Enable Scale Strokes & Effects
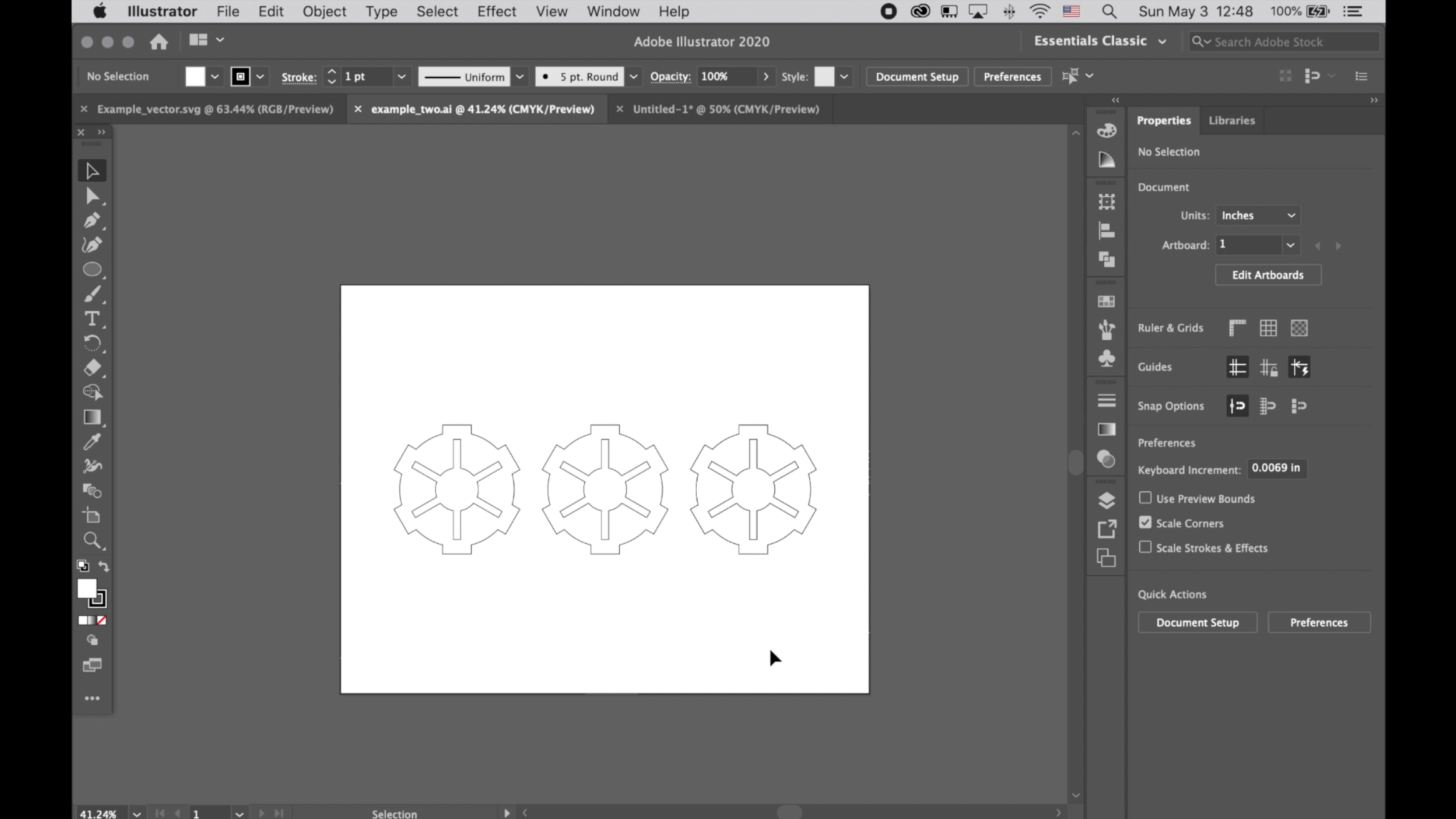Screen dimensions: 1456x819 (x=1145, y=547)
